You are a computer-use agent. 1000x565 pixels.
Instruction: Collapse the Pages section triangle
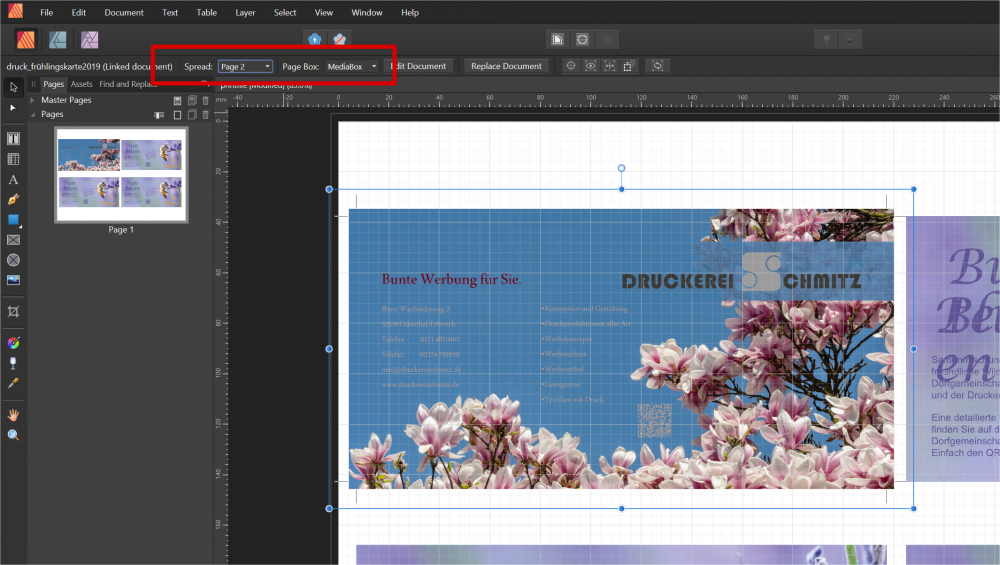click(x=33, y=115)
